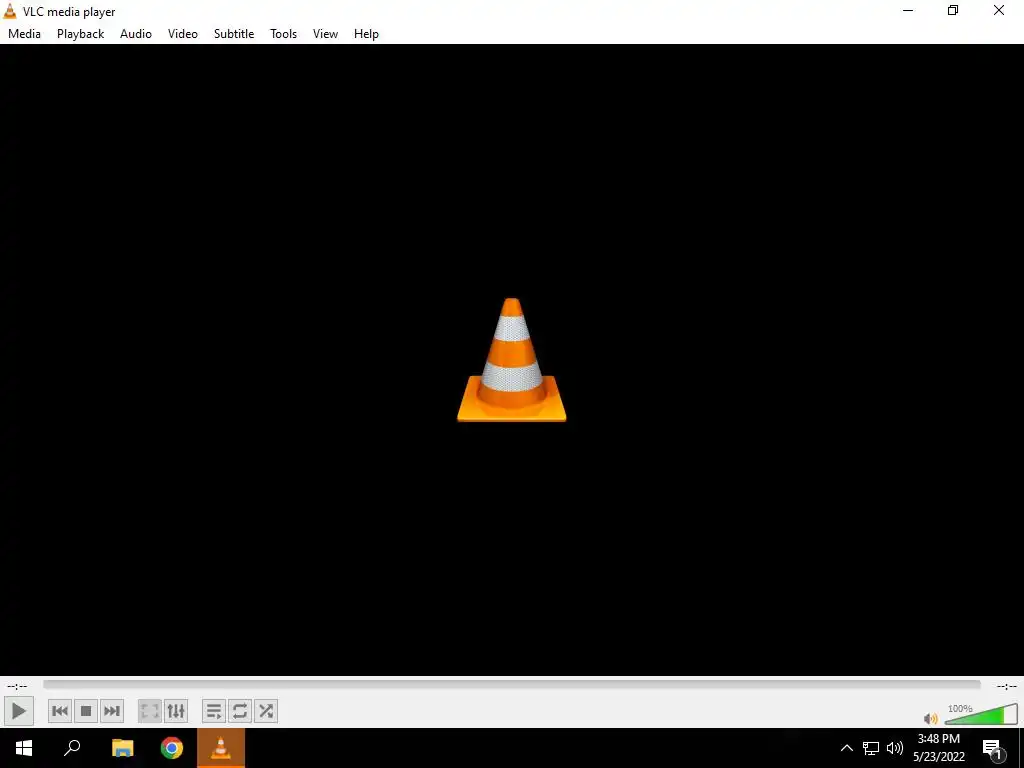Open File Explorer from taskbar

(x=122, y=748)
